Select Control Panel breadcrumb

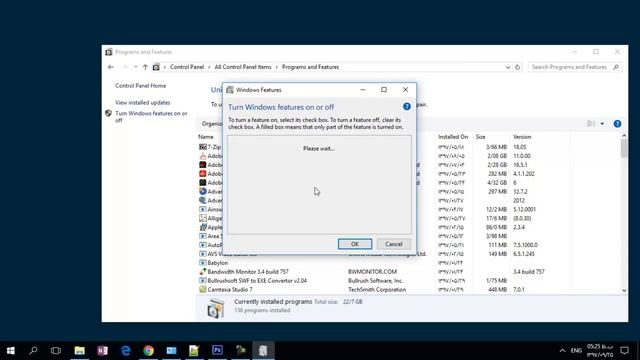click(x=187, y=67)
